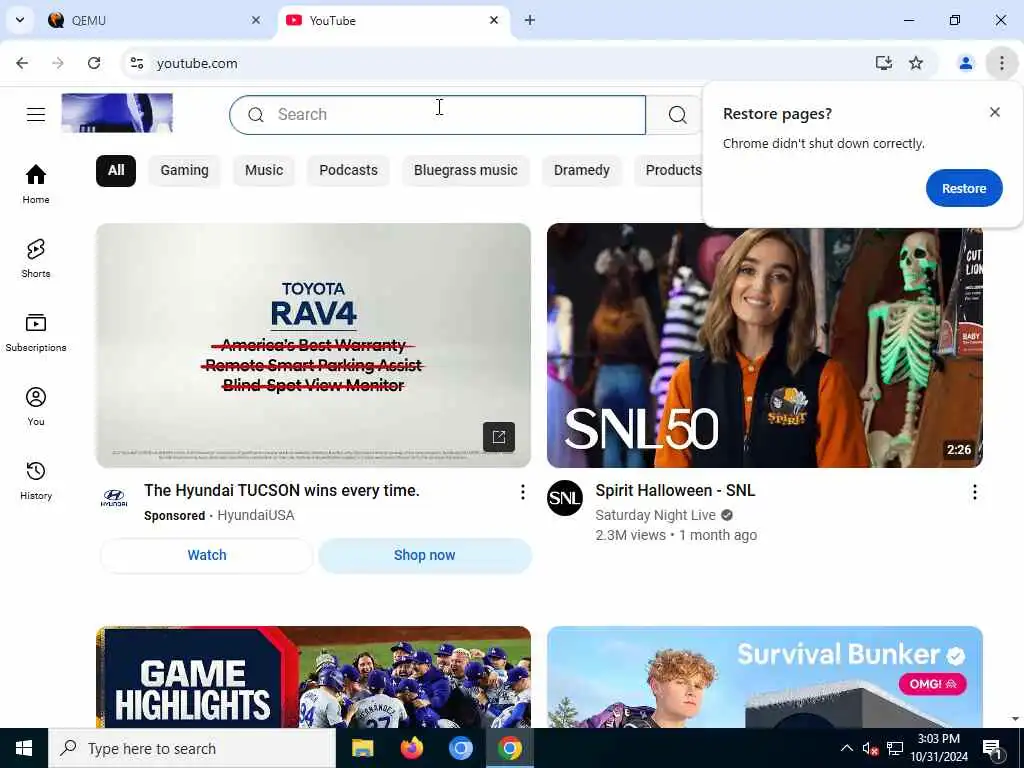Screen dimensions: 1024x768
Task: Select the YouTube tab
Action: coord(392,21)
